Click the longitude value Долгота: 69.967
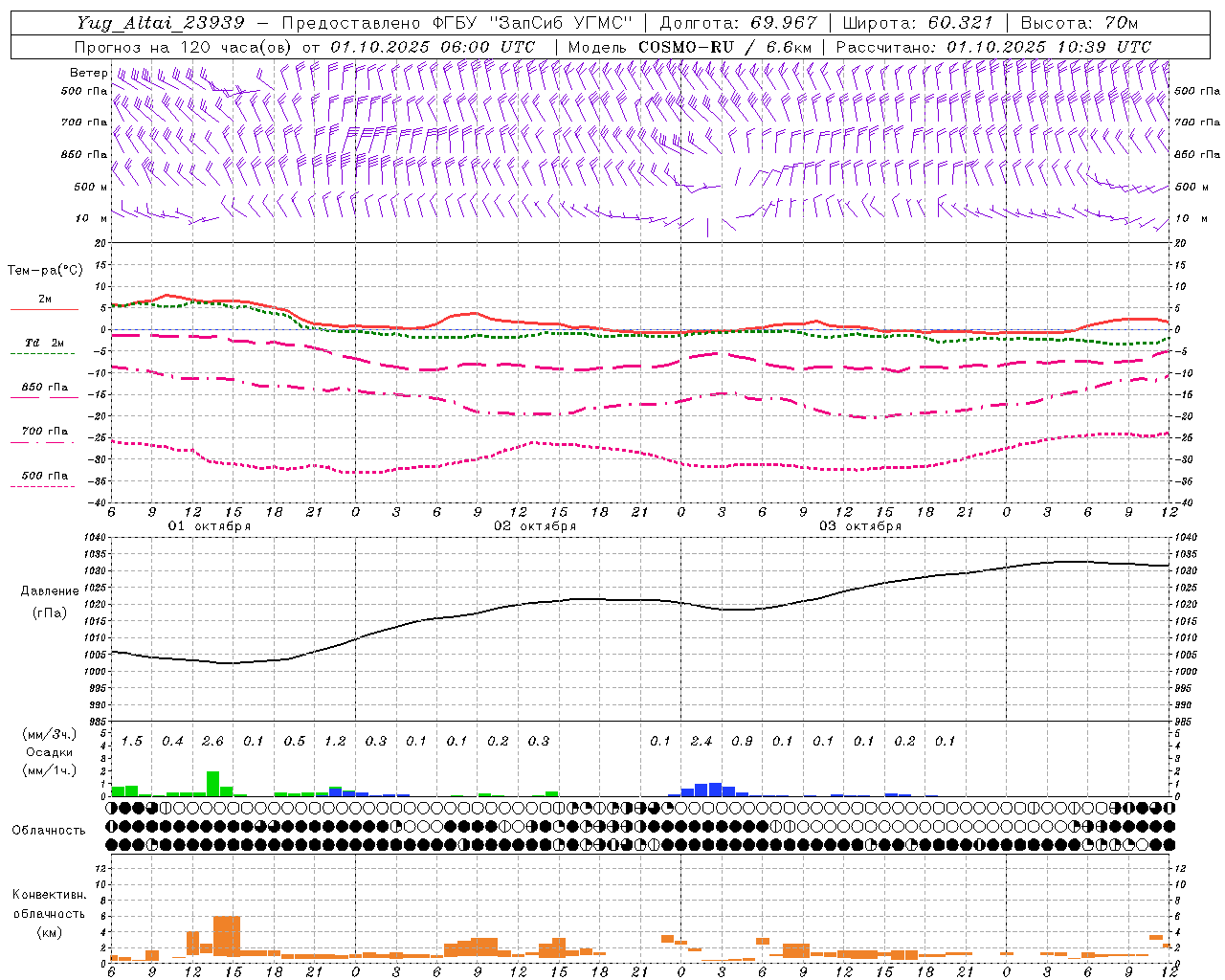 click(738, 23)
